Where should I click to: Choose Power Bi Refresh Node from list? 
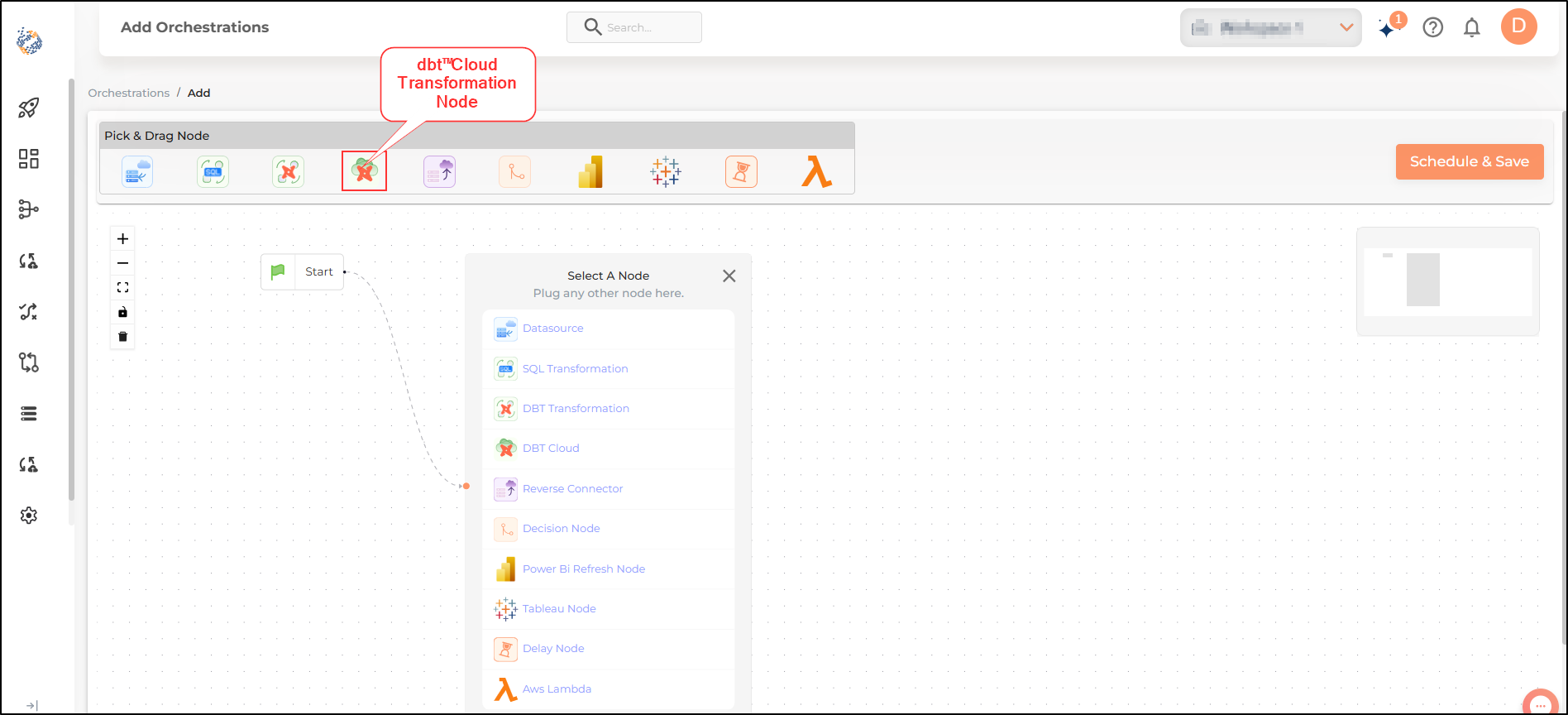[x=608, y=569]
